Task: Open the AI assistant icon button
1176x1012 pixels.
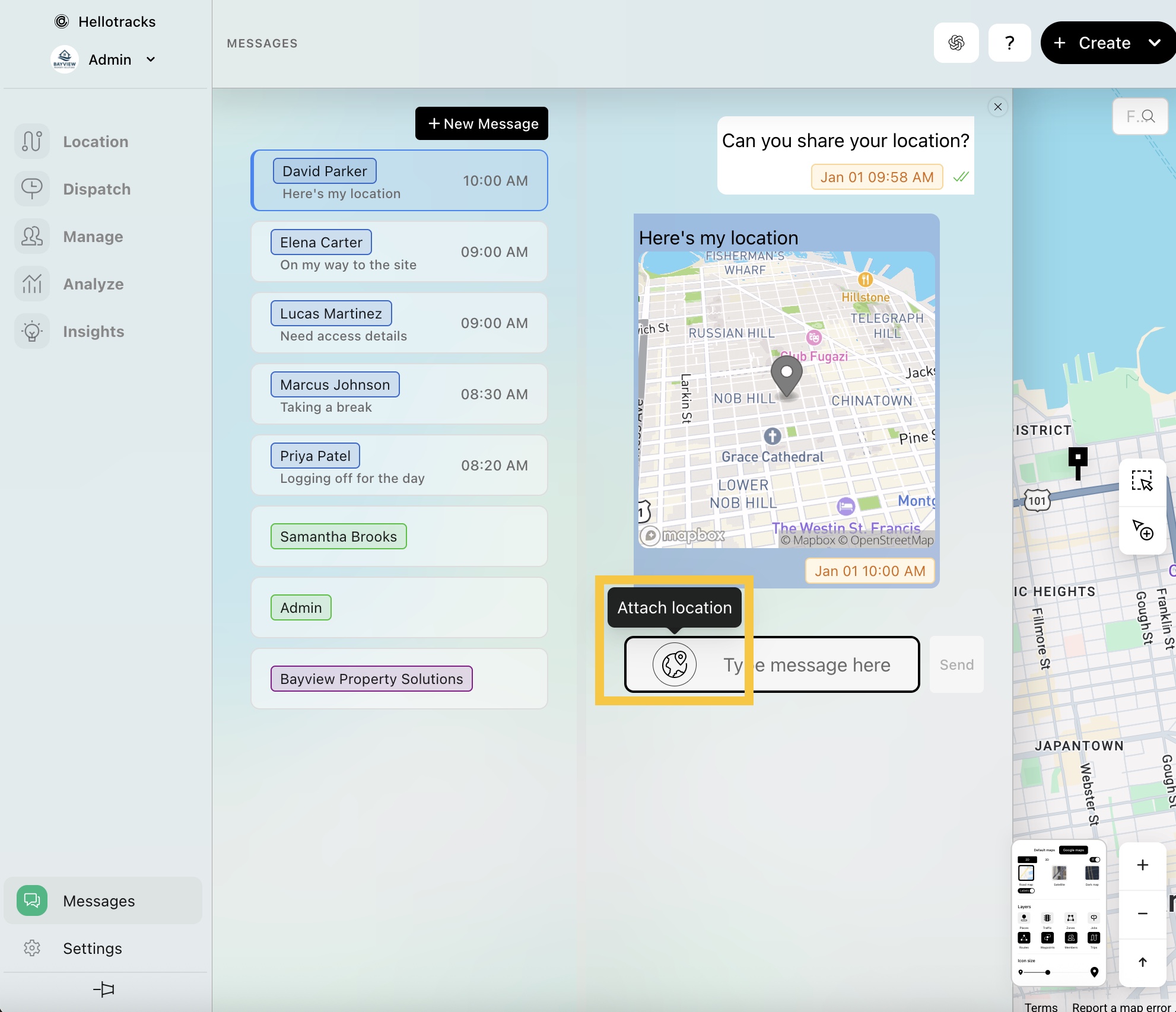Action: point(956,43)
